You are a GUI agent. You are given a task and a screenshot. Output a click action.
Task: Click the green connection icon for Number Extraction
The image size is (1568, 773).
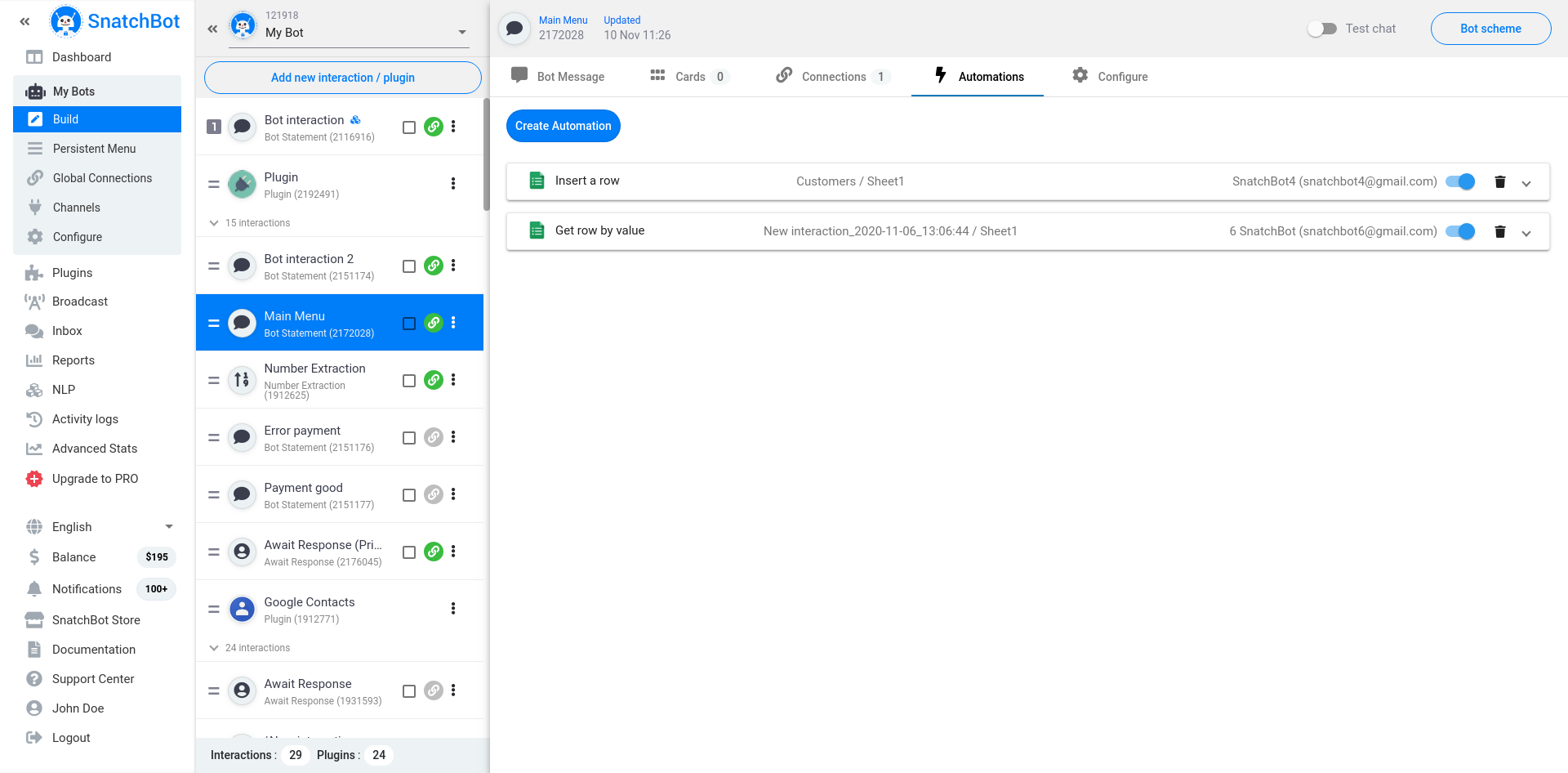pyautogui.click(x=434, y=380)
